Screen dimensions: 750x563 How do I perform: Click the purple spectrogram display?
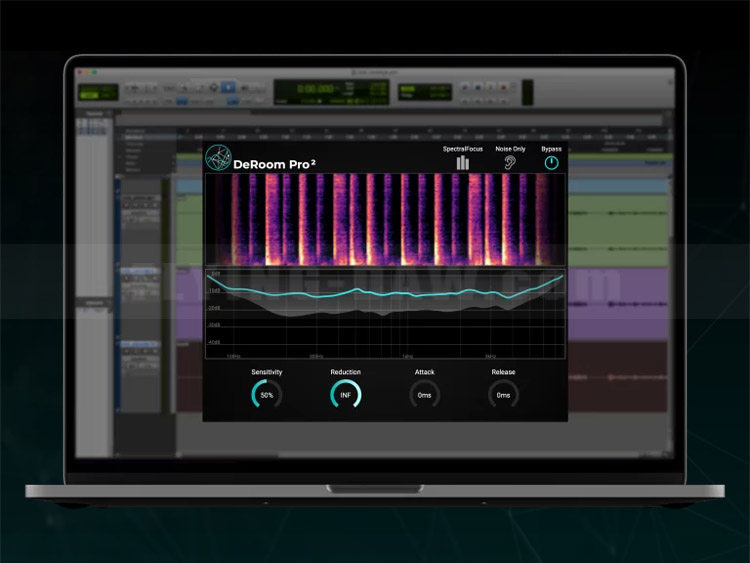(x=385, y=220)
